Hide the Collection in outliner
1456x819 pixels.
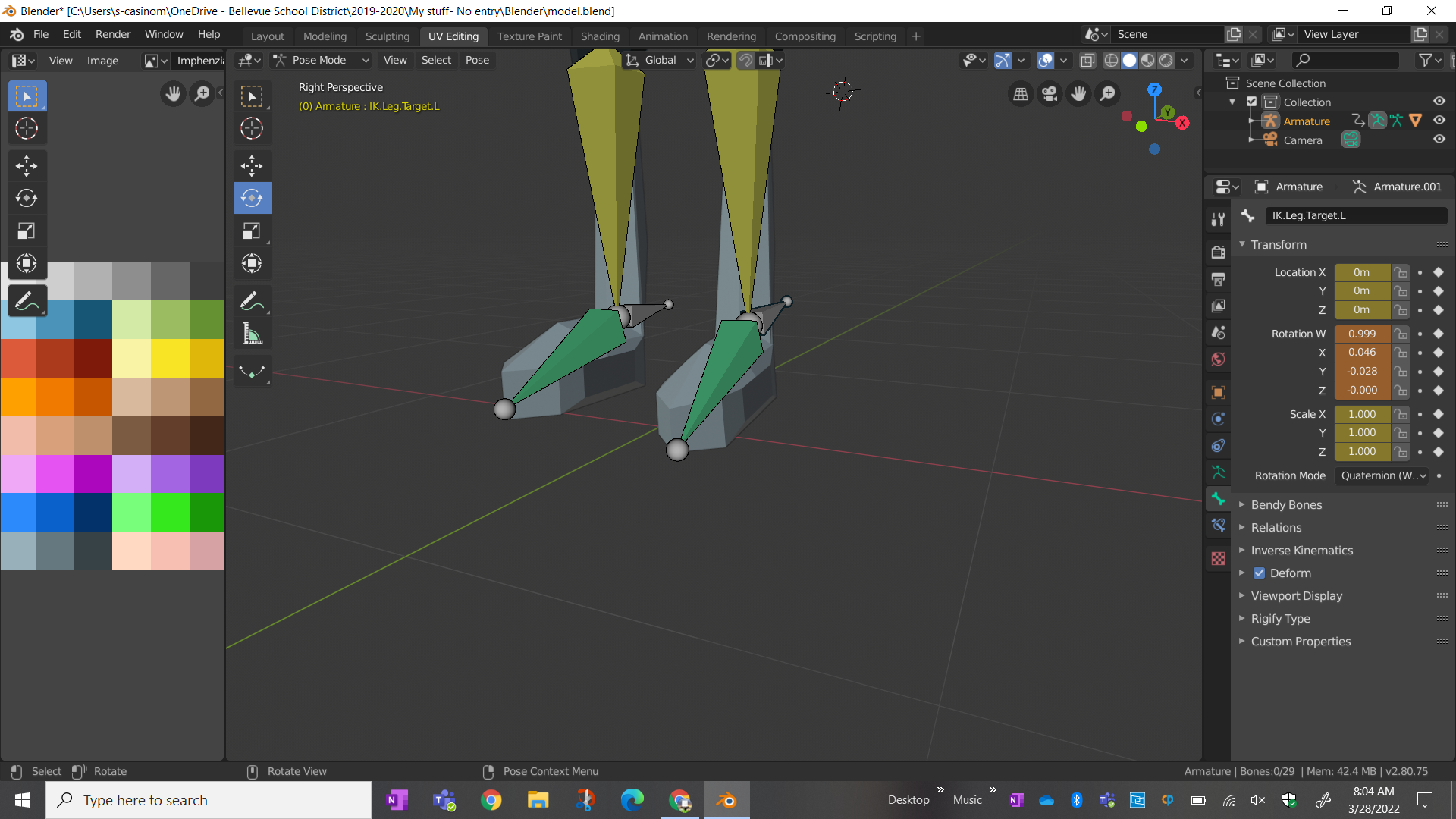1439,102
